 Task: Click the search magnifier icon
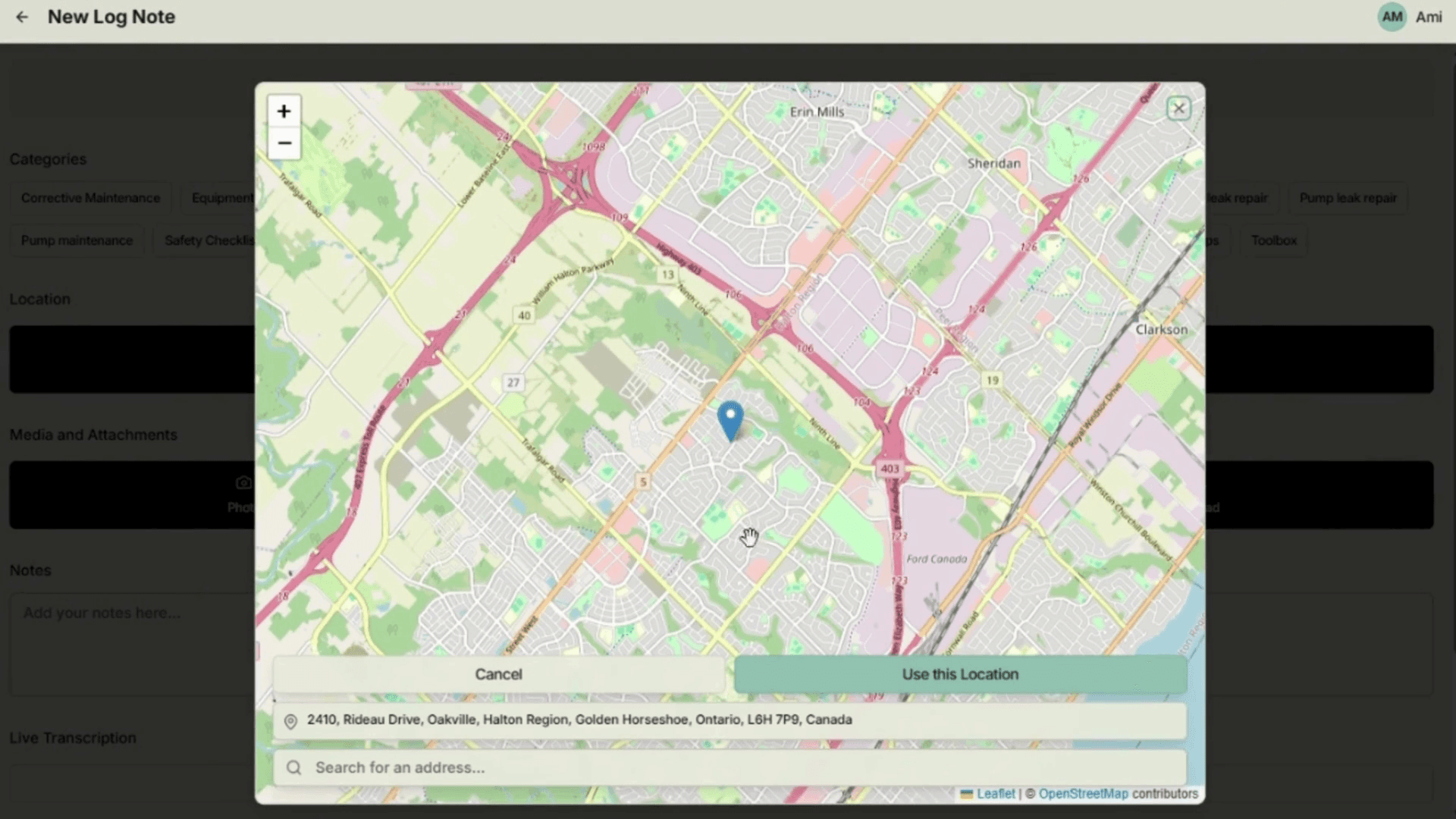click(294, 767)
